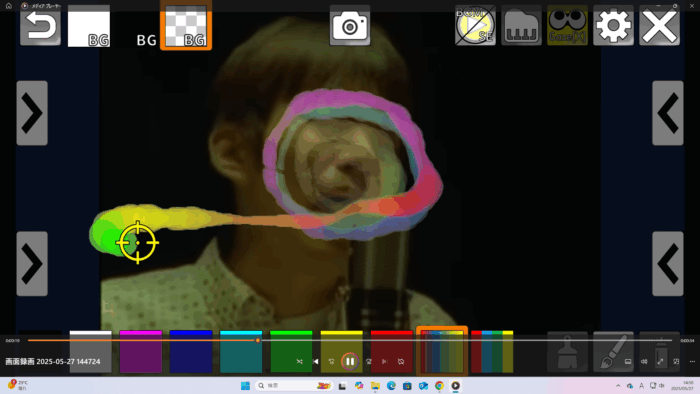
Task: Pause the video playback
Action: point(350,361)
